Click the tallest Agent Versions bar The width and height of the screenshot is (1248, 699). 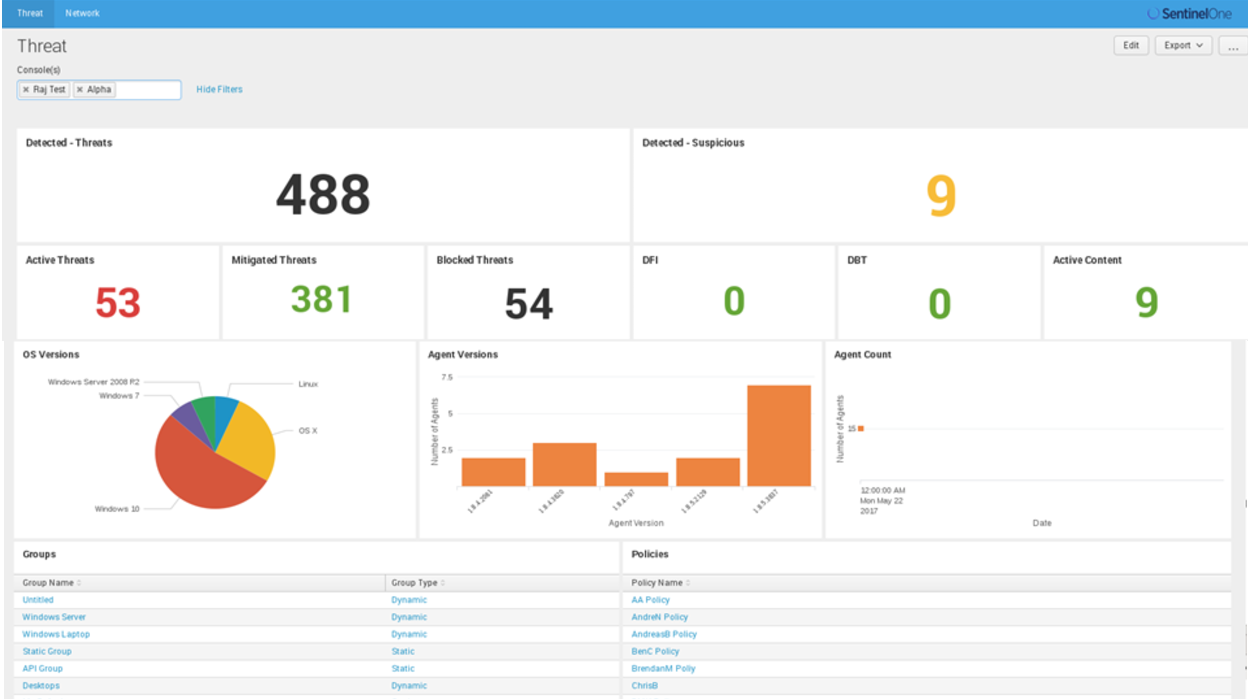[x=778, y=436]
